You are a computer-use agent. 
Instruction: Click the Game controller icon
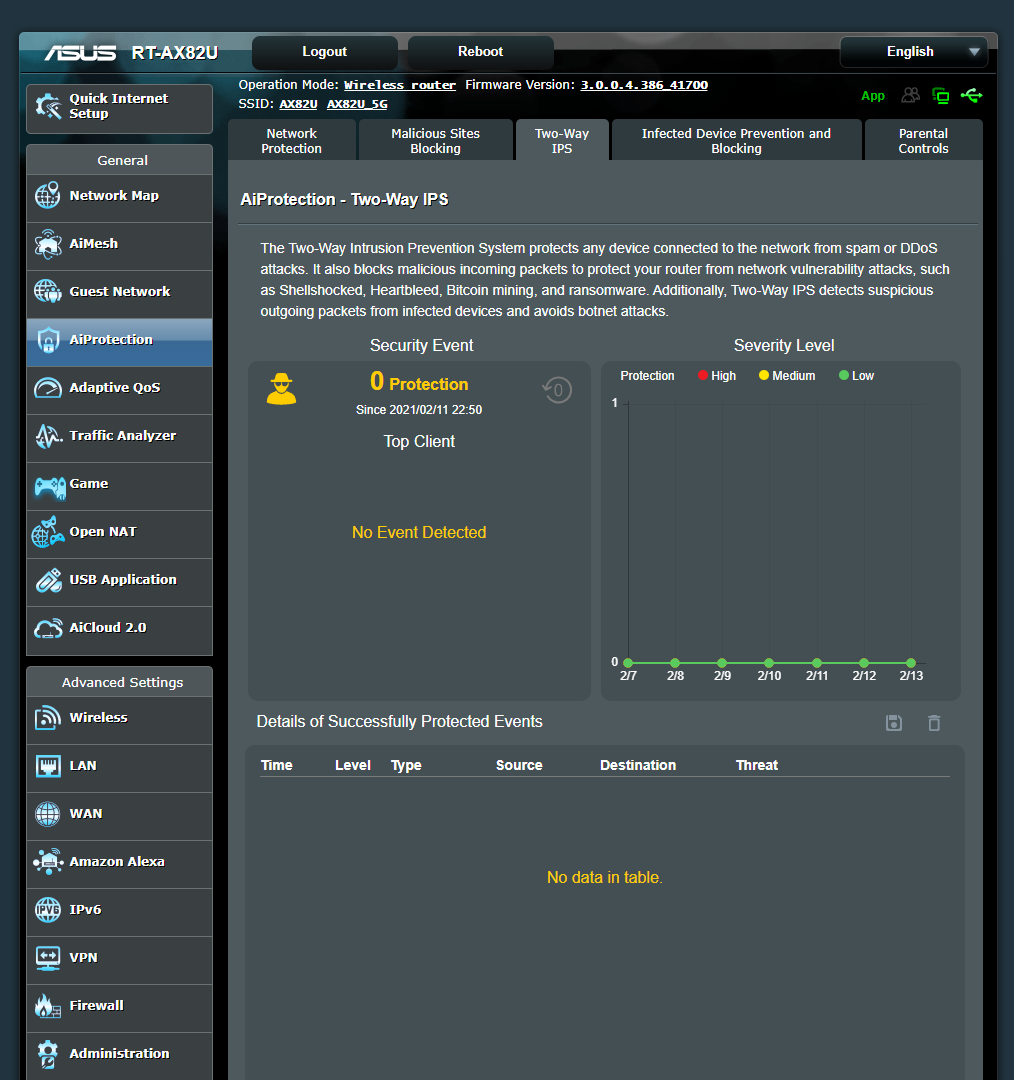(50, 487)
